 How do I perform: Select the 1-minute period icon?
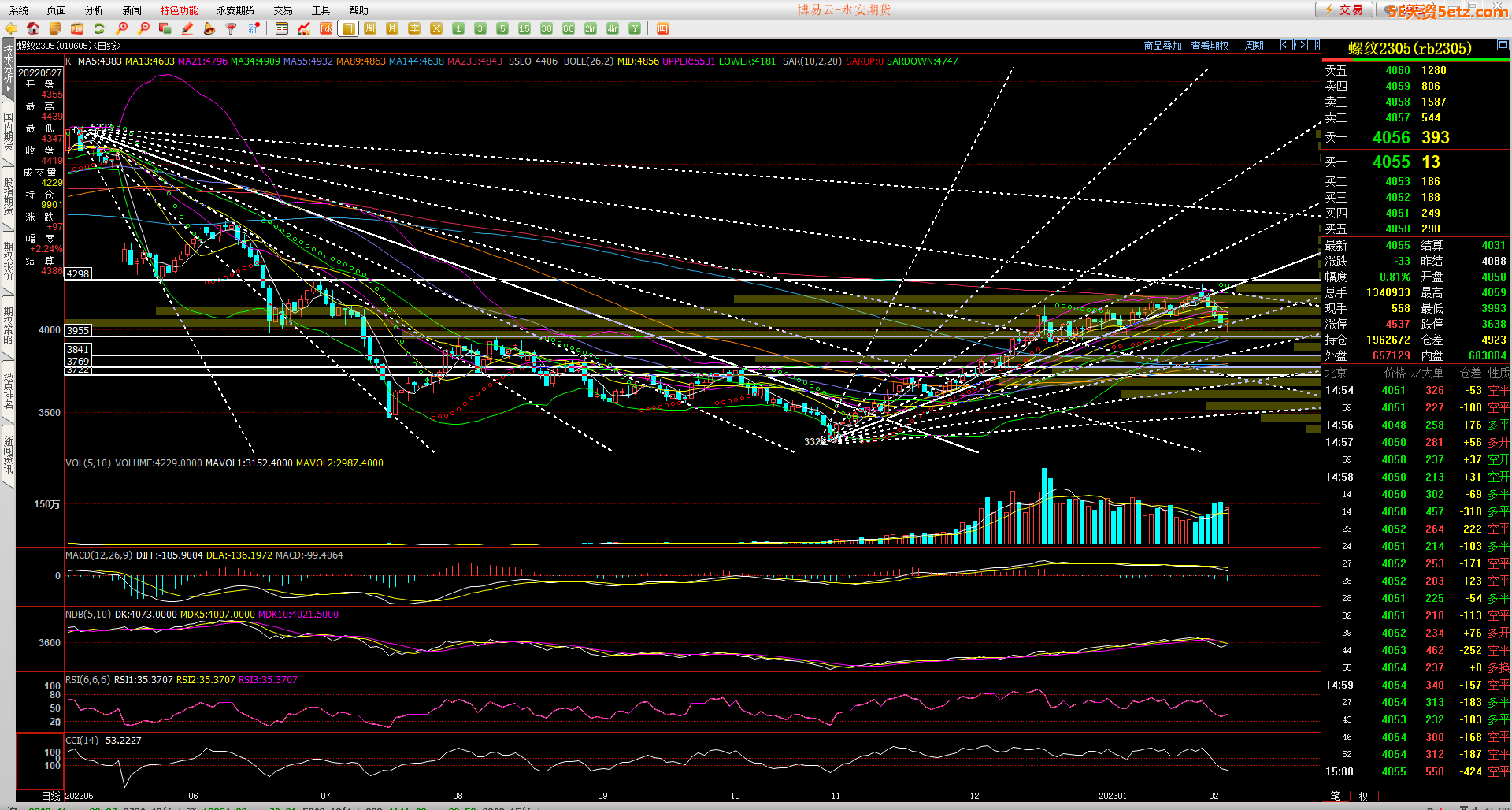tap(458, 28)
